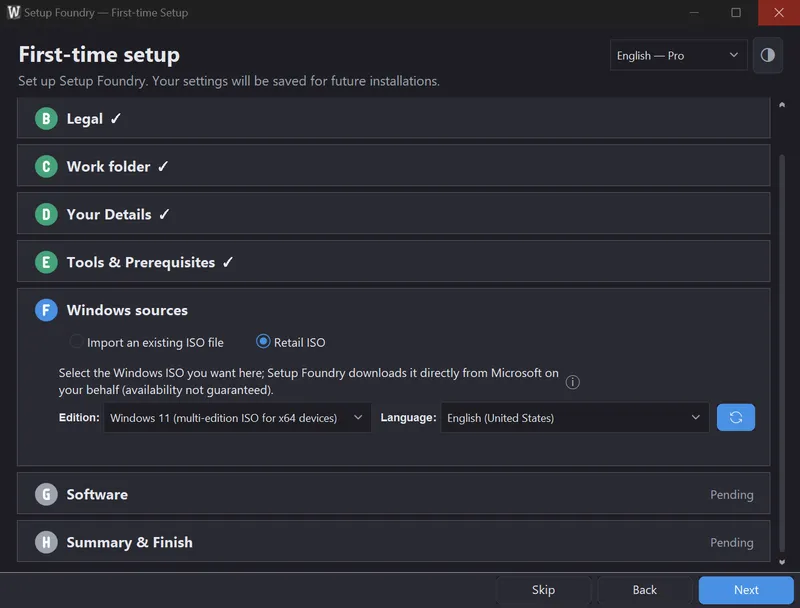The image size is (800, 608).
Task: Close the Setup Foundry window
Action: tap(779, 12)
